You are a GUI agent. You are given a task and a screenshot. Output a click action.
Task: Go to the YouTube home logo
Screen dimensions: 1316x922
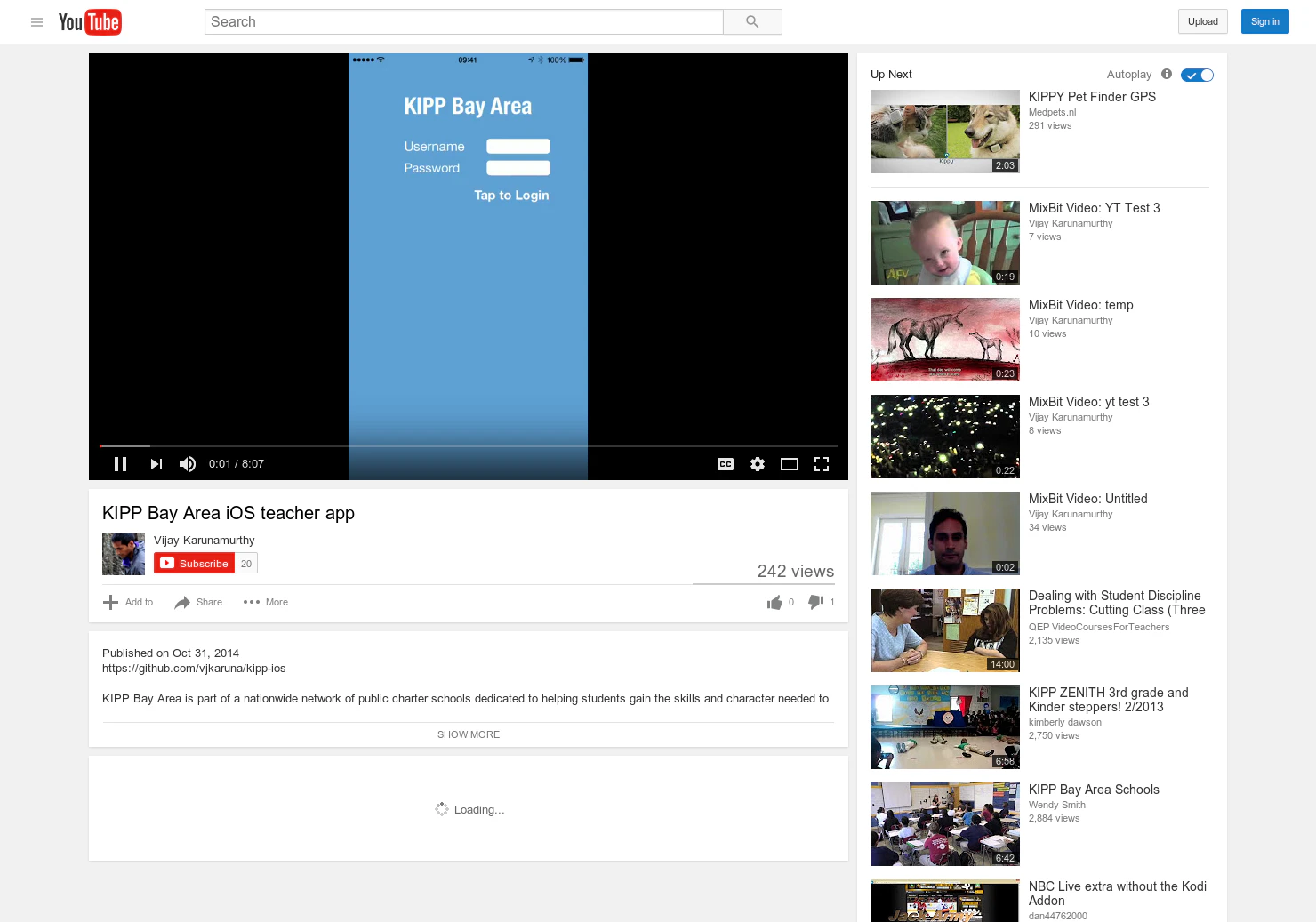tap(90, 22)
